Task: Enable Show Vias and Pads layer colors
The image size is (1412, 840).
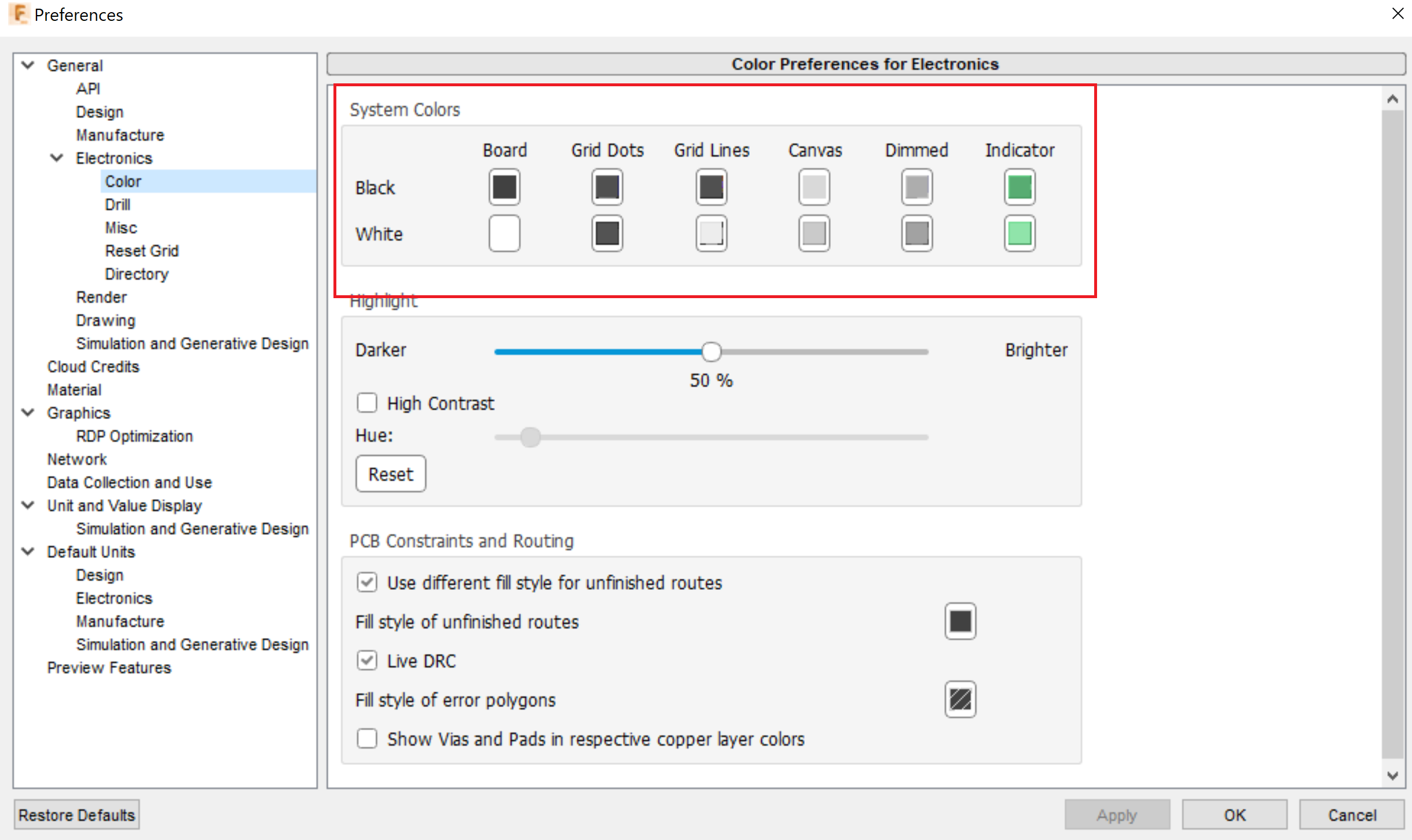Action: [x=367, y=739]
